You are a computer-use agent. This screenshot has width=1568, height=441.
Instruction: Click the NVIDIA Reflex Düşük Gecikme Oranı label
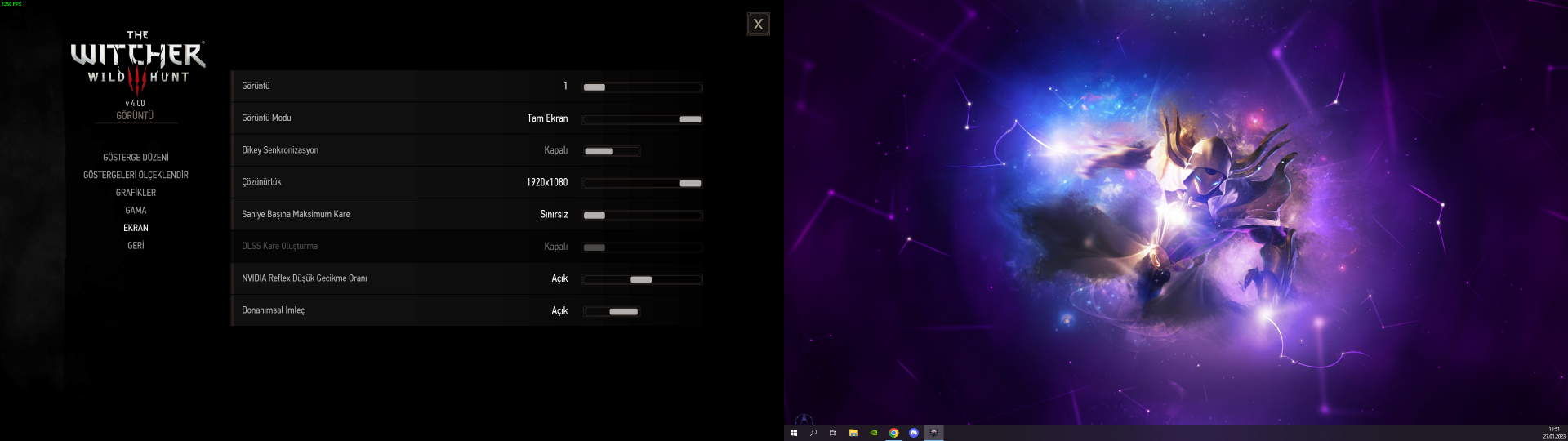[x=305, y=278]
